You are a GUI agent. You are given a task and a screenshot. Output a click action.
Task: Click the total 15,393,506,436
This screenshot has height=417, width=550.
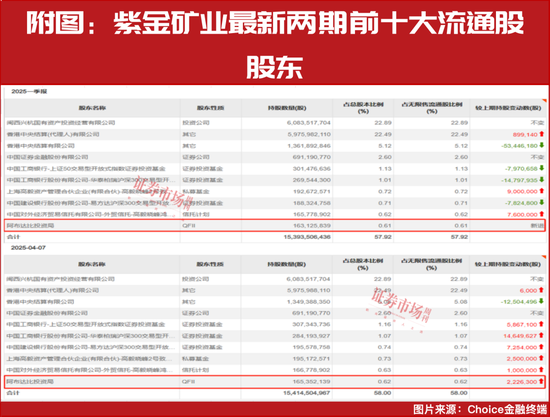307,237
